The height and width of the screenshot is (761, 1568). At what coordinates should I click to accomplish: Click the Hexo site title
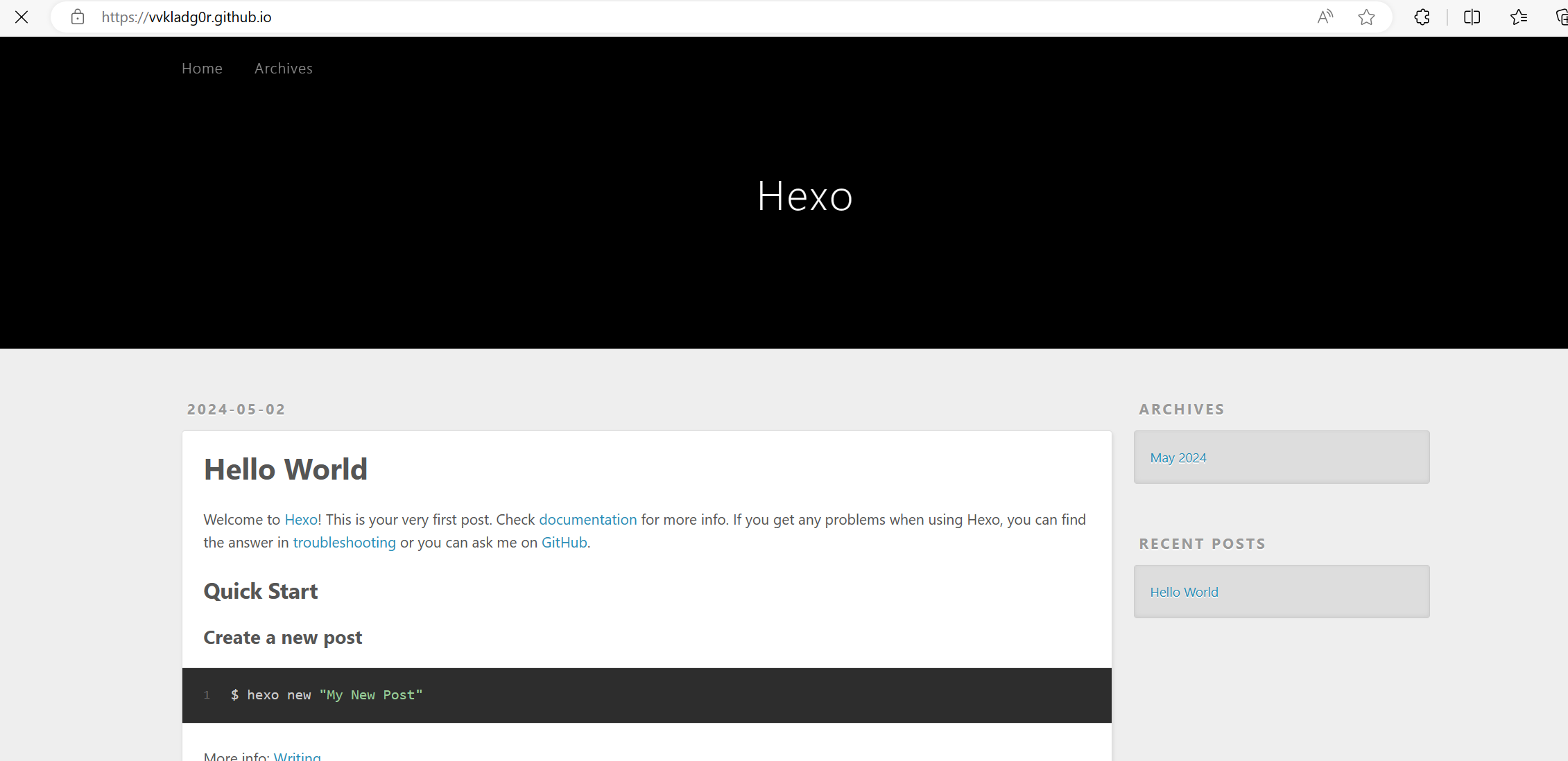point(804,196)
